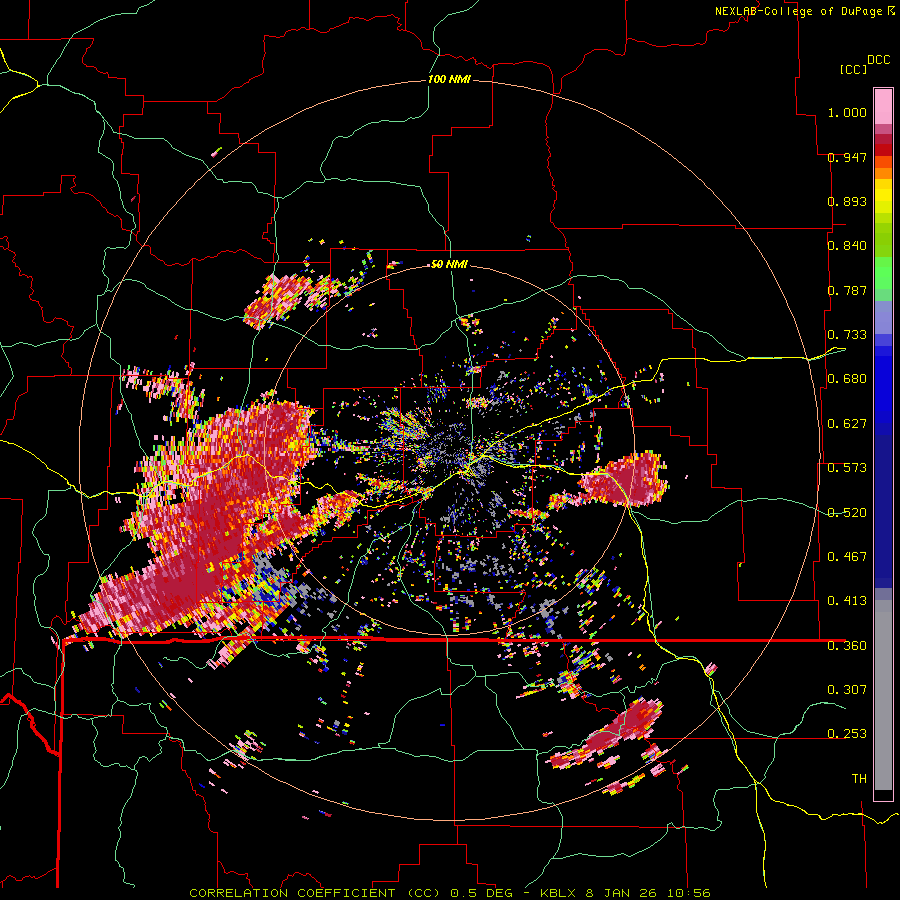
Task: Click the 0.787 scale value
Action: pos(847,290)
